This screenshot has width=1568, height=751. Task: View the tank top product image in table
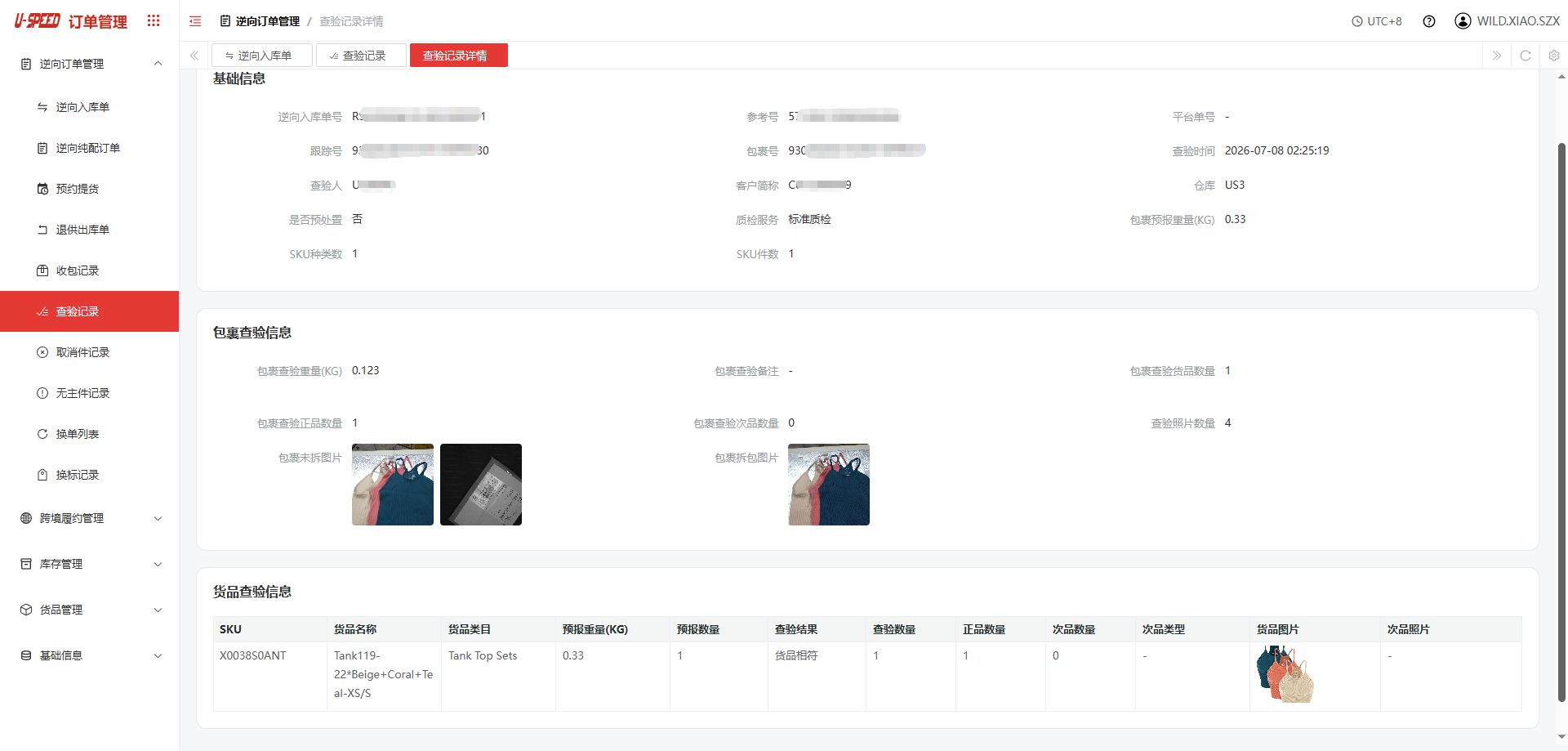tap(1285, 674)
